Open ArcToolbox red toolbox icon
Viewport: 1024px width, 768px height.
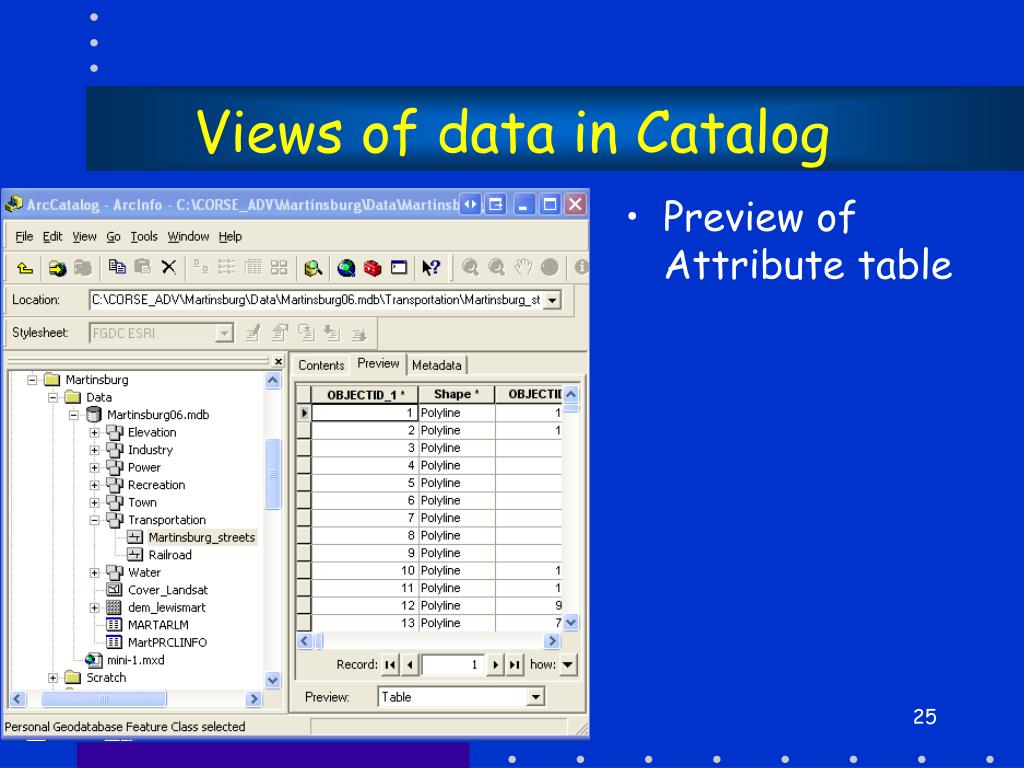coord(372,268)
